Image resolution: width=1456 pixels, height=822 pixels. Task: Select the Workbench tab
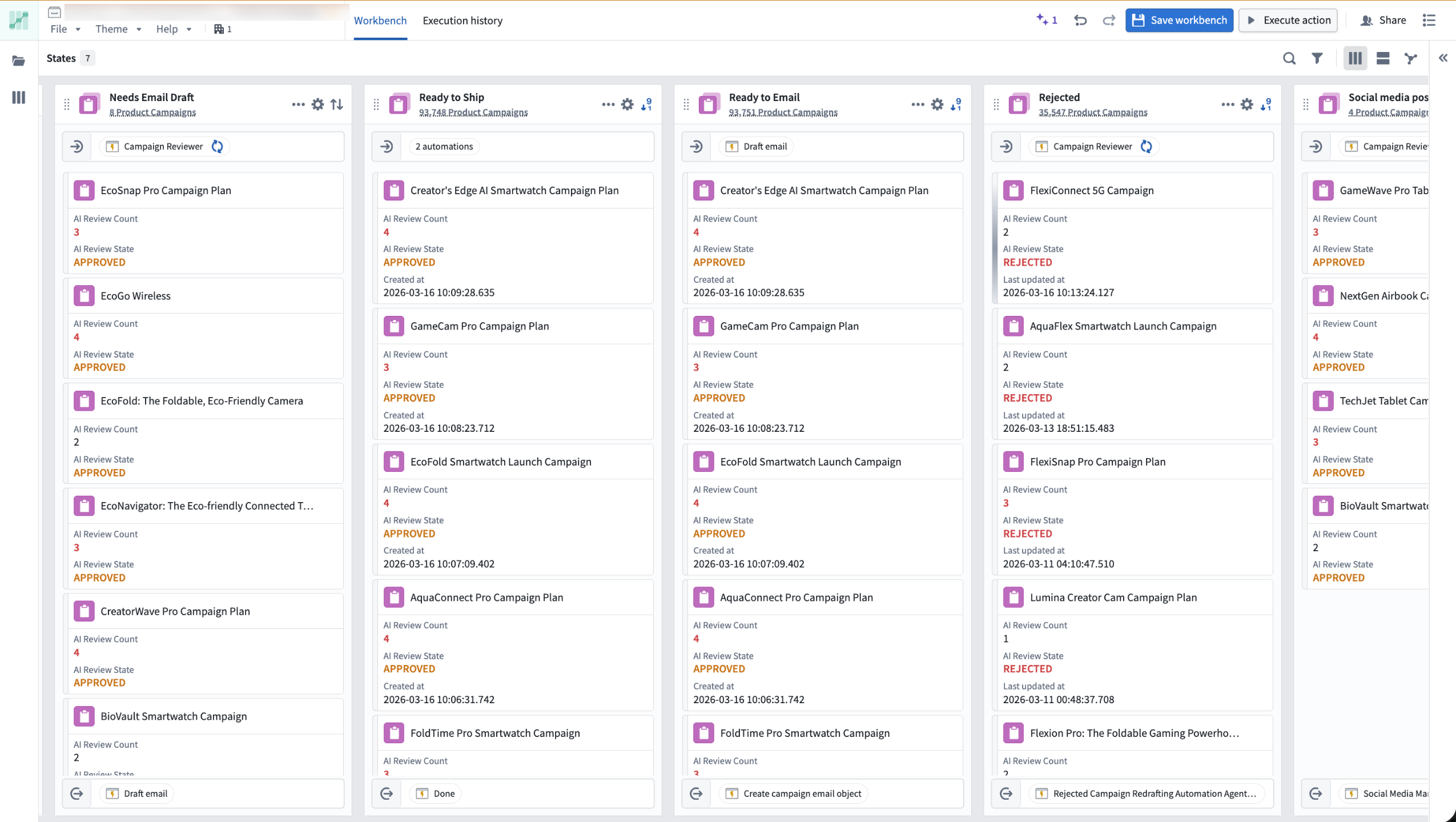pyautogui.click(x=380, y=21)
